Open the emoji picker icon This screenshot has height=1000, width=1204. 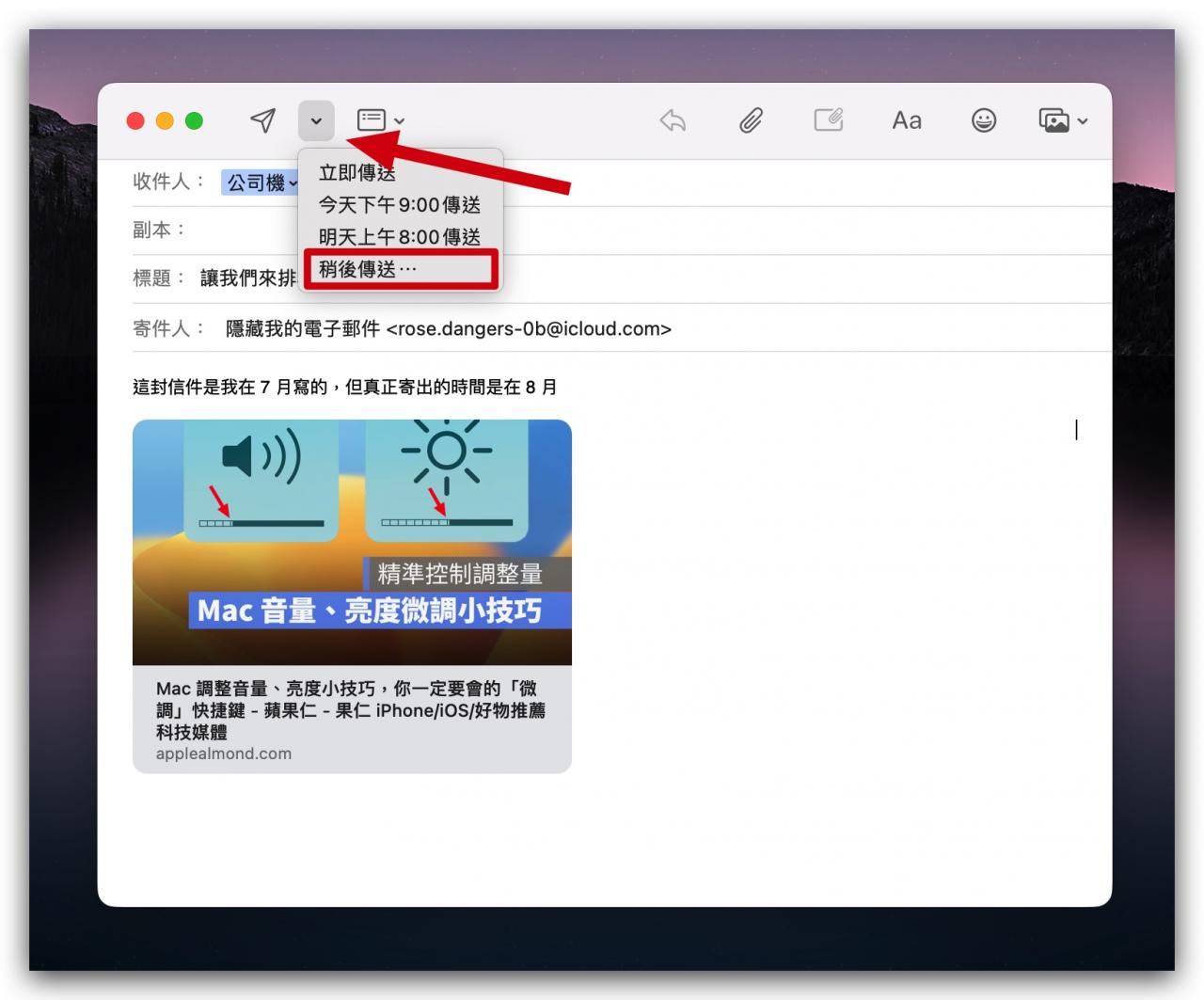(x=984, y=120)
